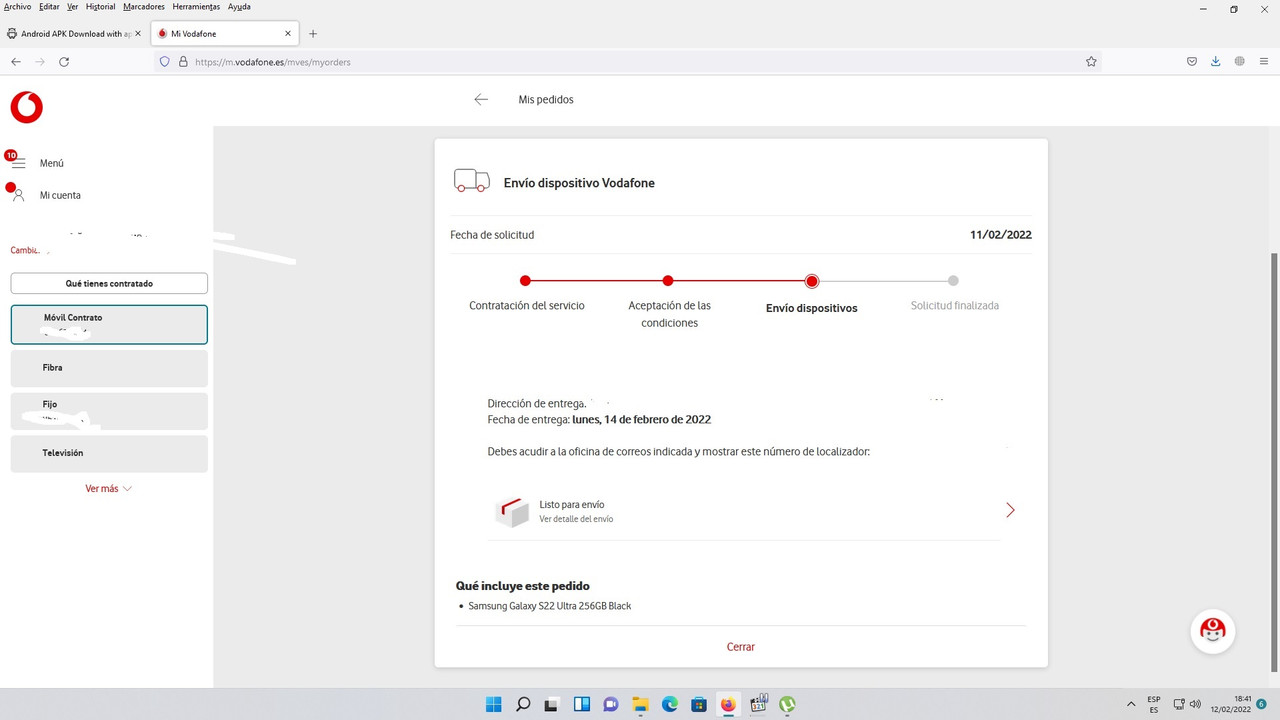1280x720 pixels.
Task: Click ESP language indicator in tray
Action: click(1154, 704)
